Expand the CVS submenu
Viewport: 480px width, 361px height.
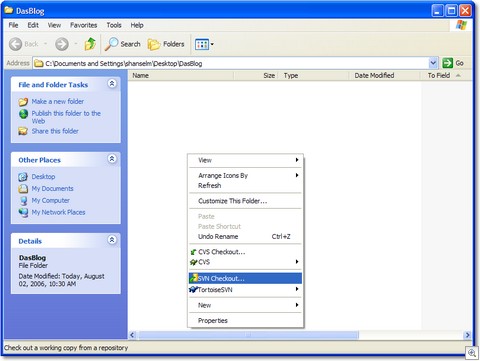coord(297,262)
